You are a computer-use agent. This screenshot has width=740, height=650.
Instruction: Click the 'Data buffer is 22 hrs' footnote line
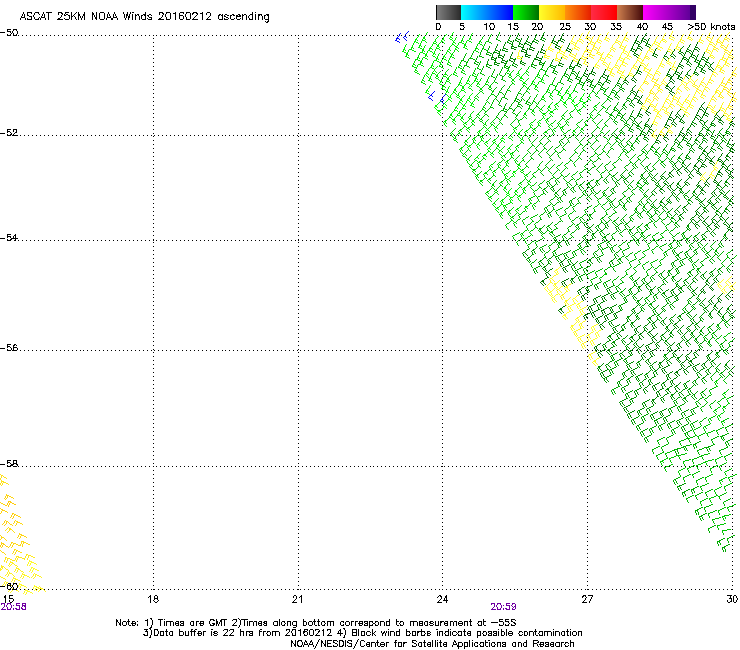362,633
